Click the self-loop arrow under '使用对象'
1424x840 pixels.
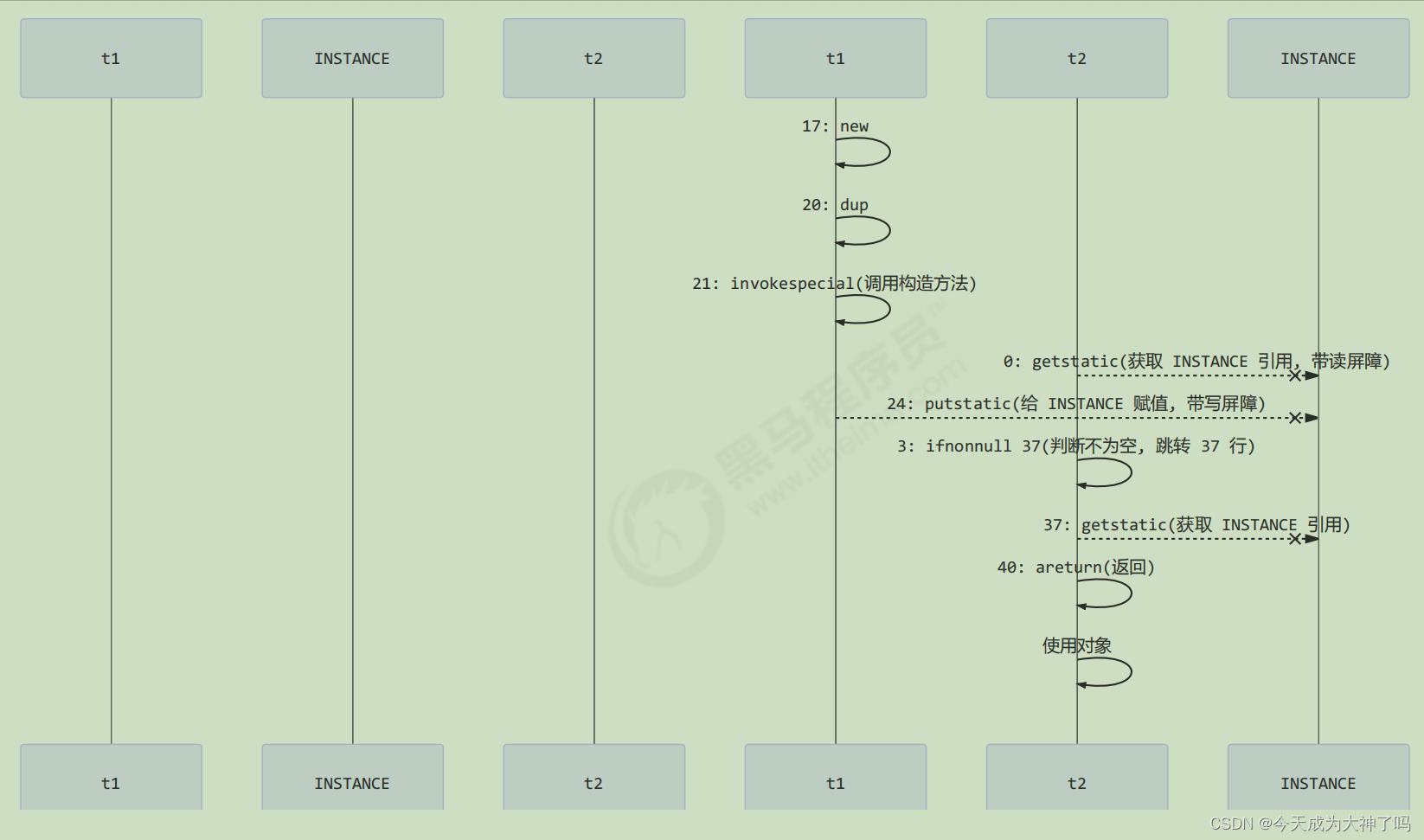coord(1105,672)
